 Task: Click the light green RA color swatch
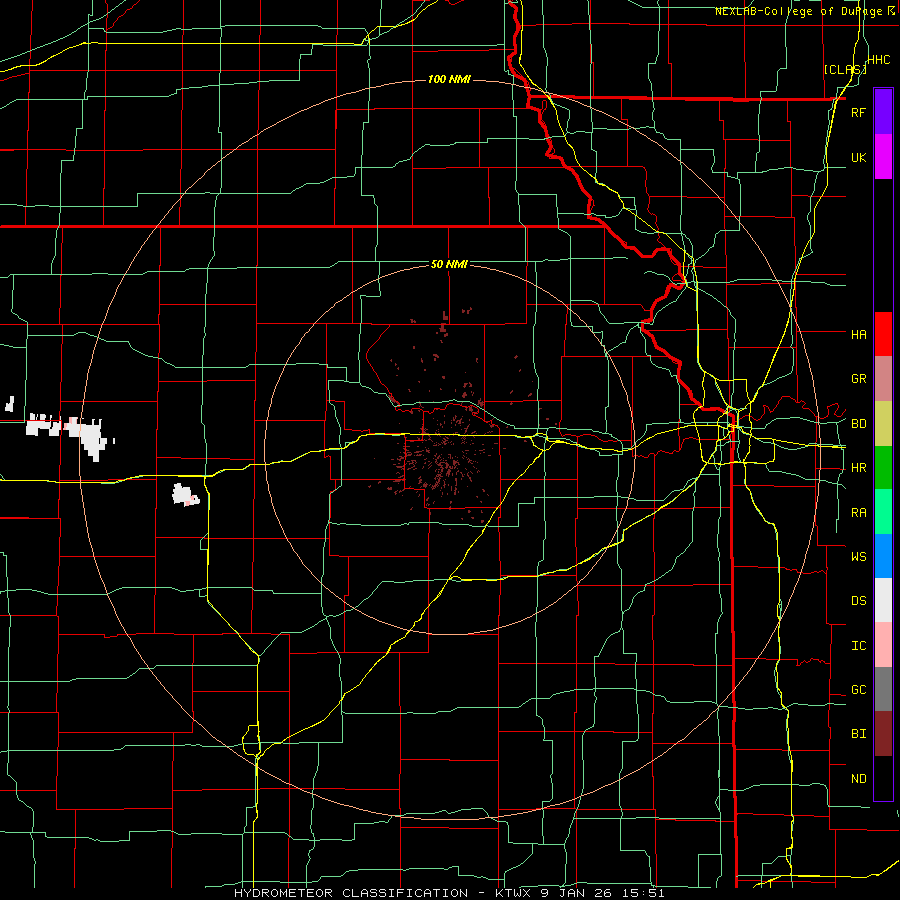pyautogui.click(x=883, y=512)
